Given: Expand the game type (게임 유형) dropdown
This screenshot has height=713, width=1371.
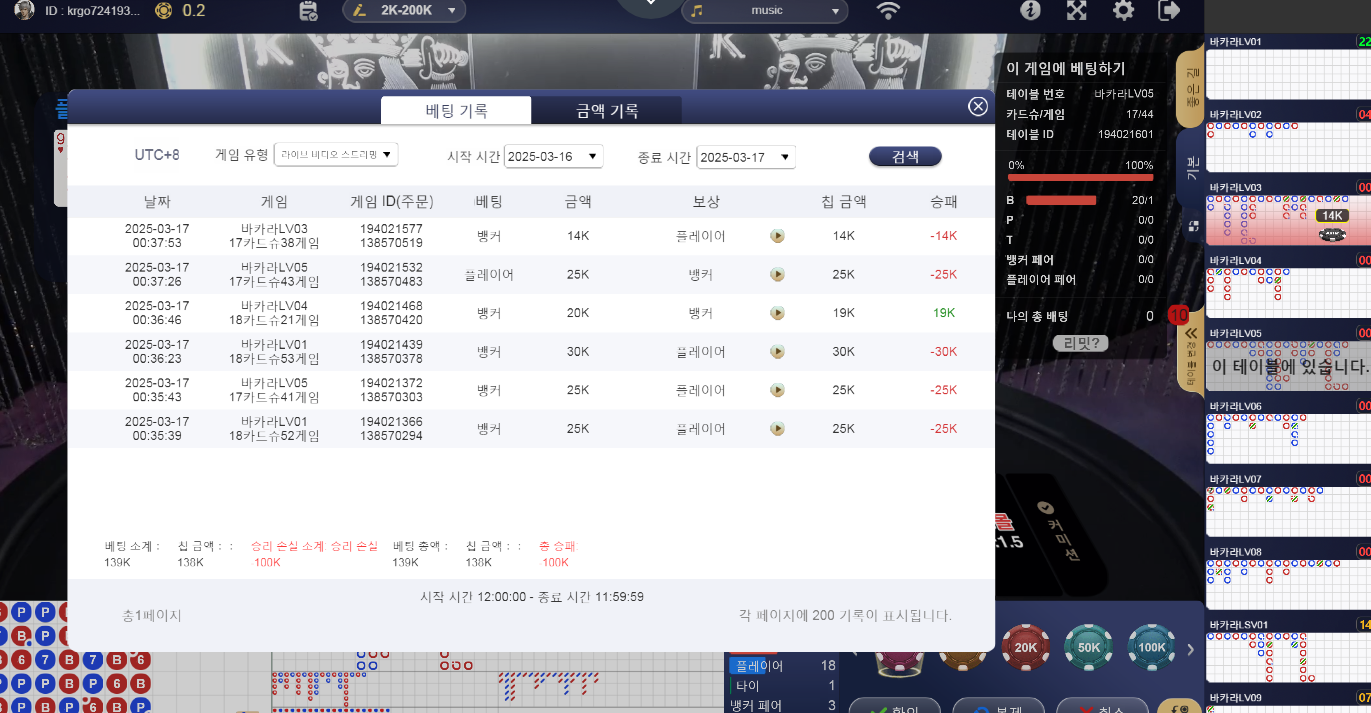Looking at the screenshot, I should [336, 155].
